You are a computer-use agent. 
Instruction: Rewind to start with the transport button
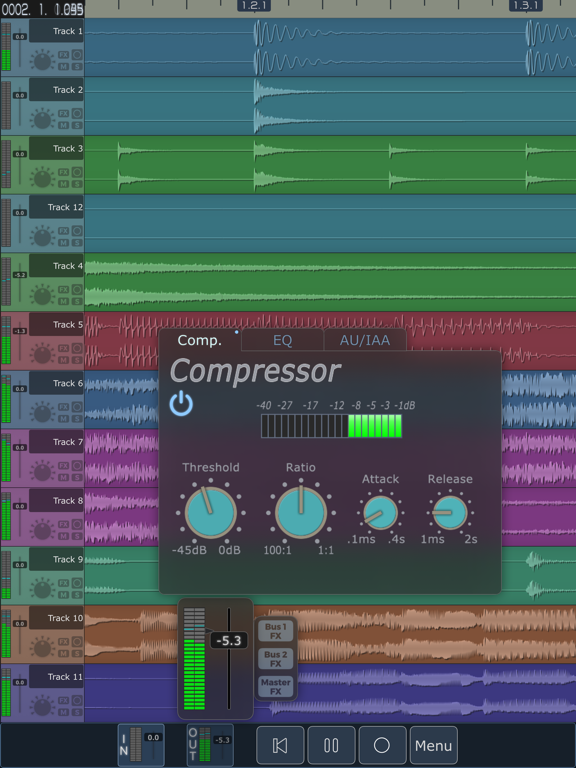[x=280, y=745]
